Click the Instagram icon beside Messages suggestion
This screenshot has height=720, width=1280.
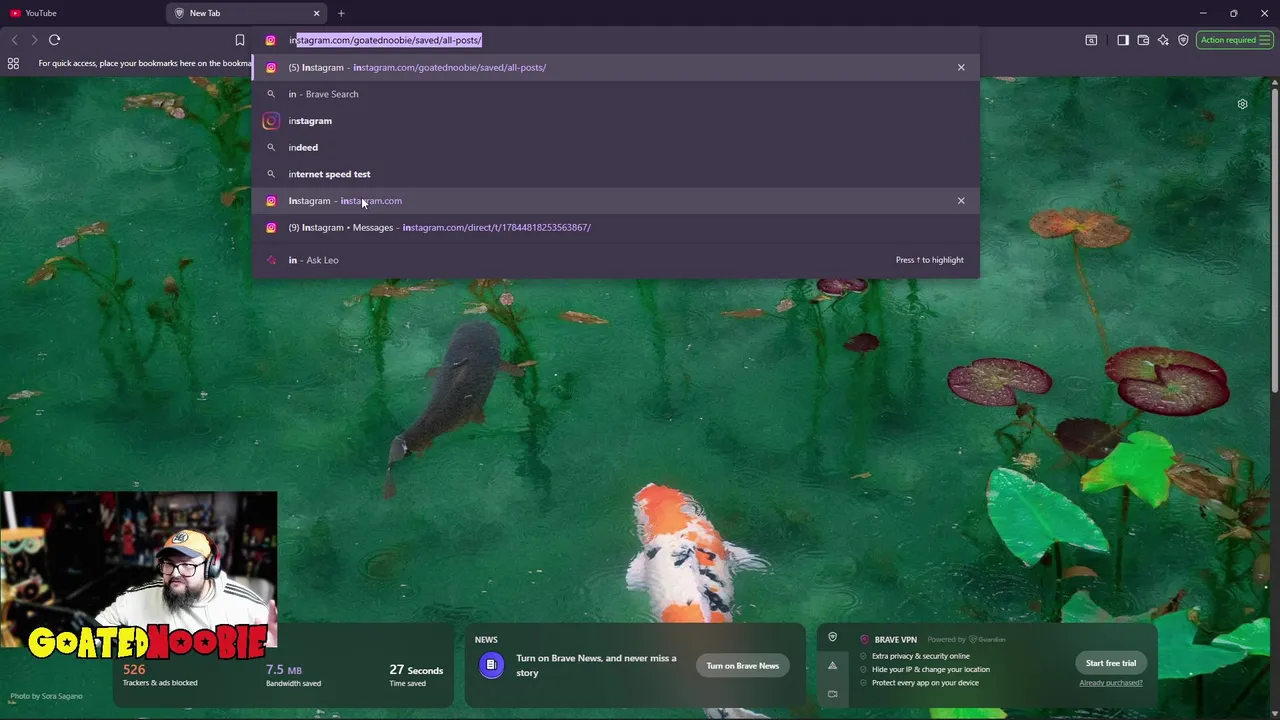point(270,227)
